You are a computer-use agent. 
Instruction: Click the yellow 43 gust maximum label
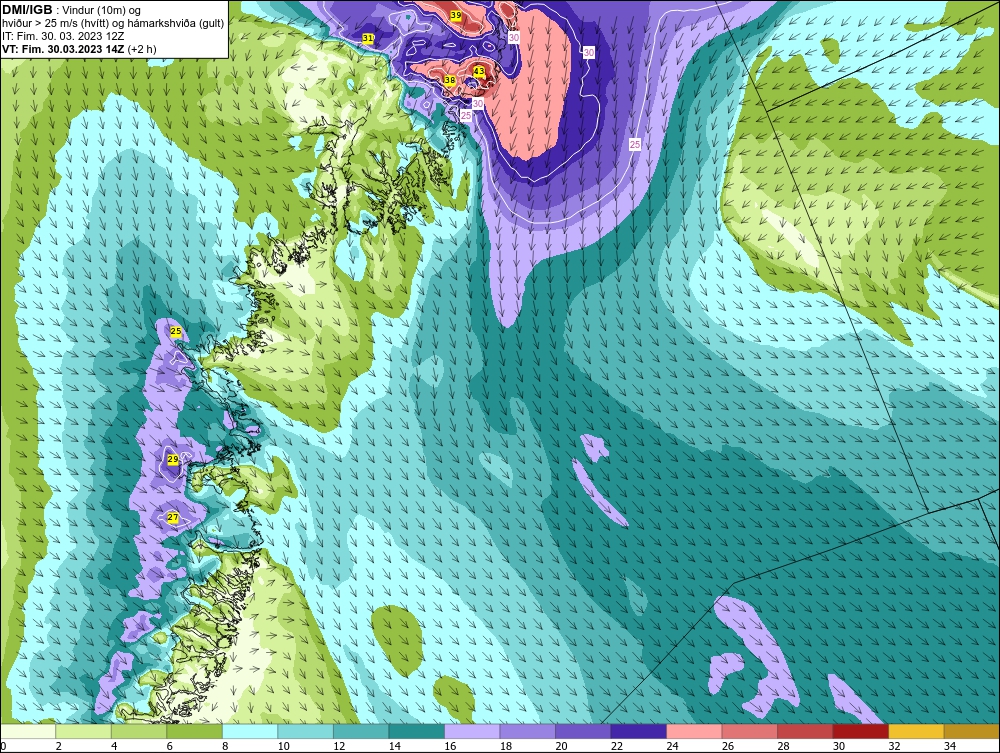(x=479, y=71)
